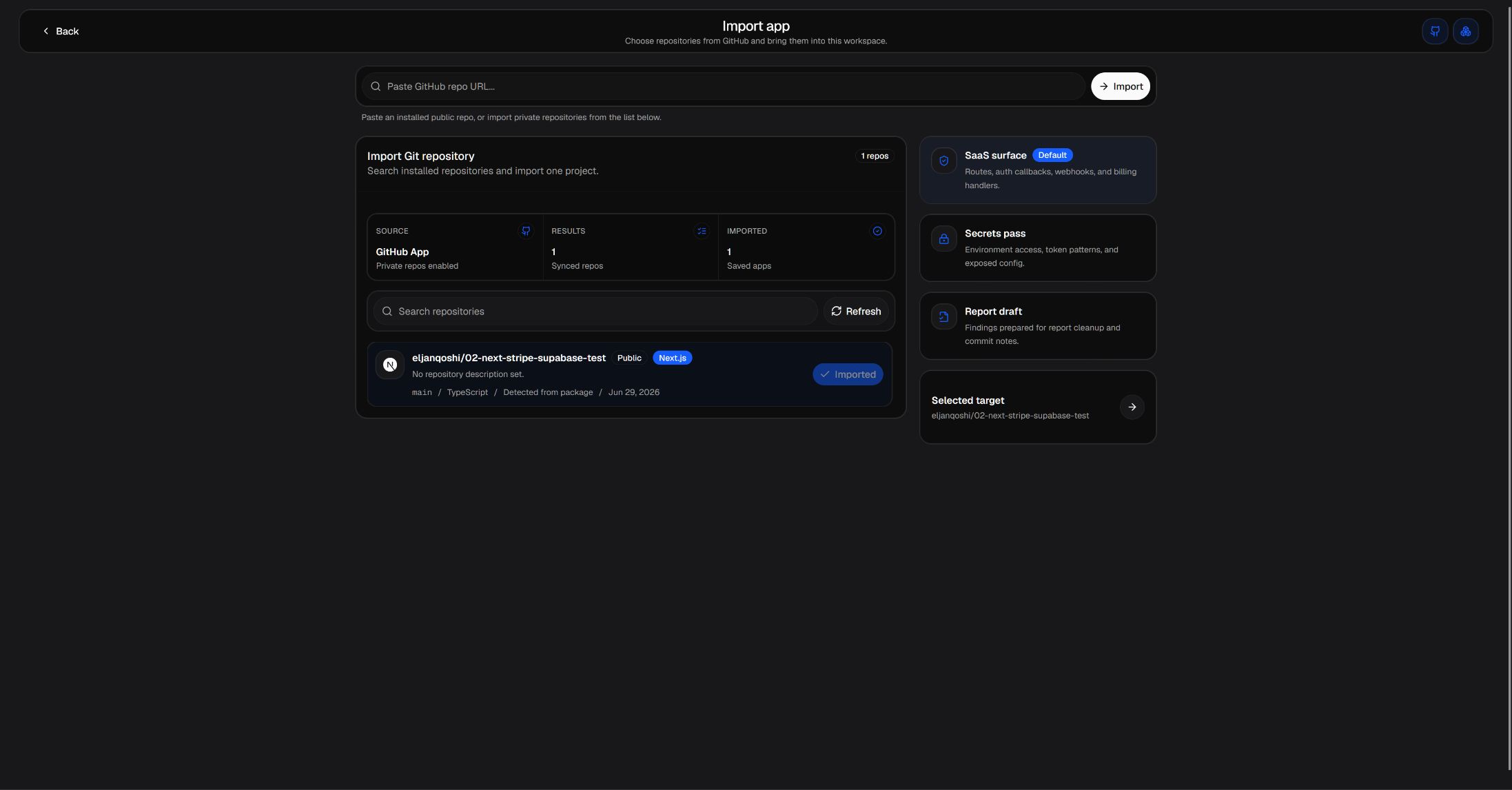The width and height of the screenshot is (1512, 790).
Task: Select the Report draft card
Action: [x=1038, y=326]
